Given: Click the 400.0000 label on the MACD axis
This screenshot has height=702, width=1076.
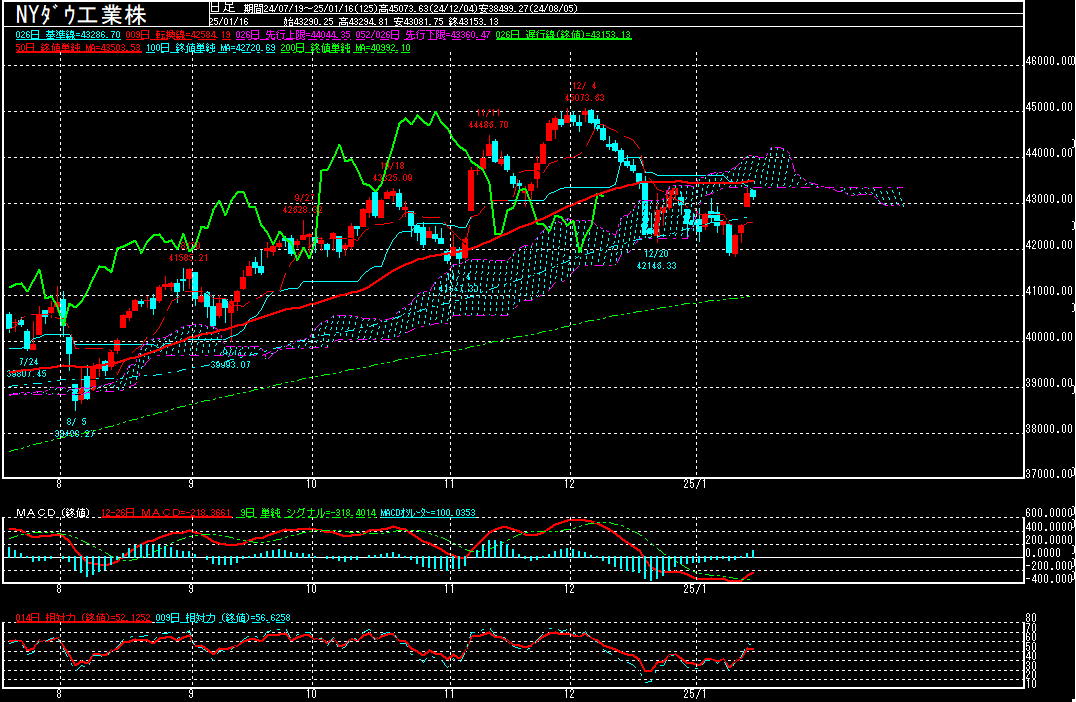Looking at the screenshot, I should [1050, 526].
